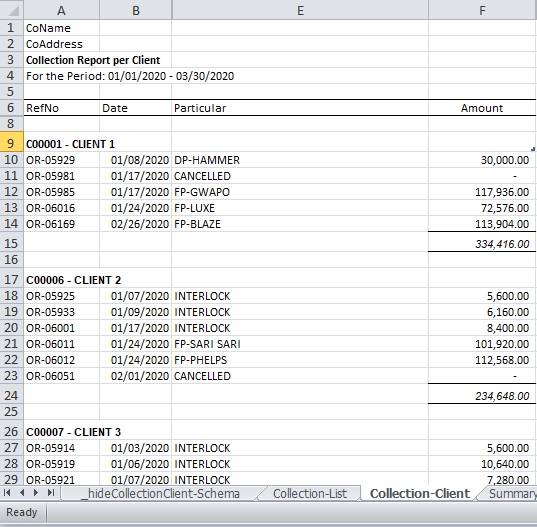Open the Collection-List sheet tab
Image resolution: width=537 pixels, height=527 pixels.
[x=310, y=493]
